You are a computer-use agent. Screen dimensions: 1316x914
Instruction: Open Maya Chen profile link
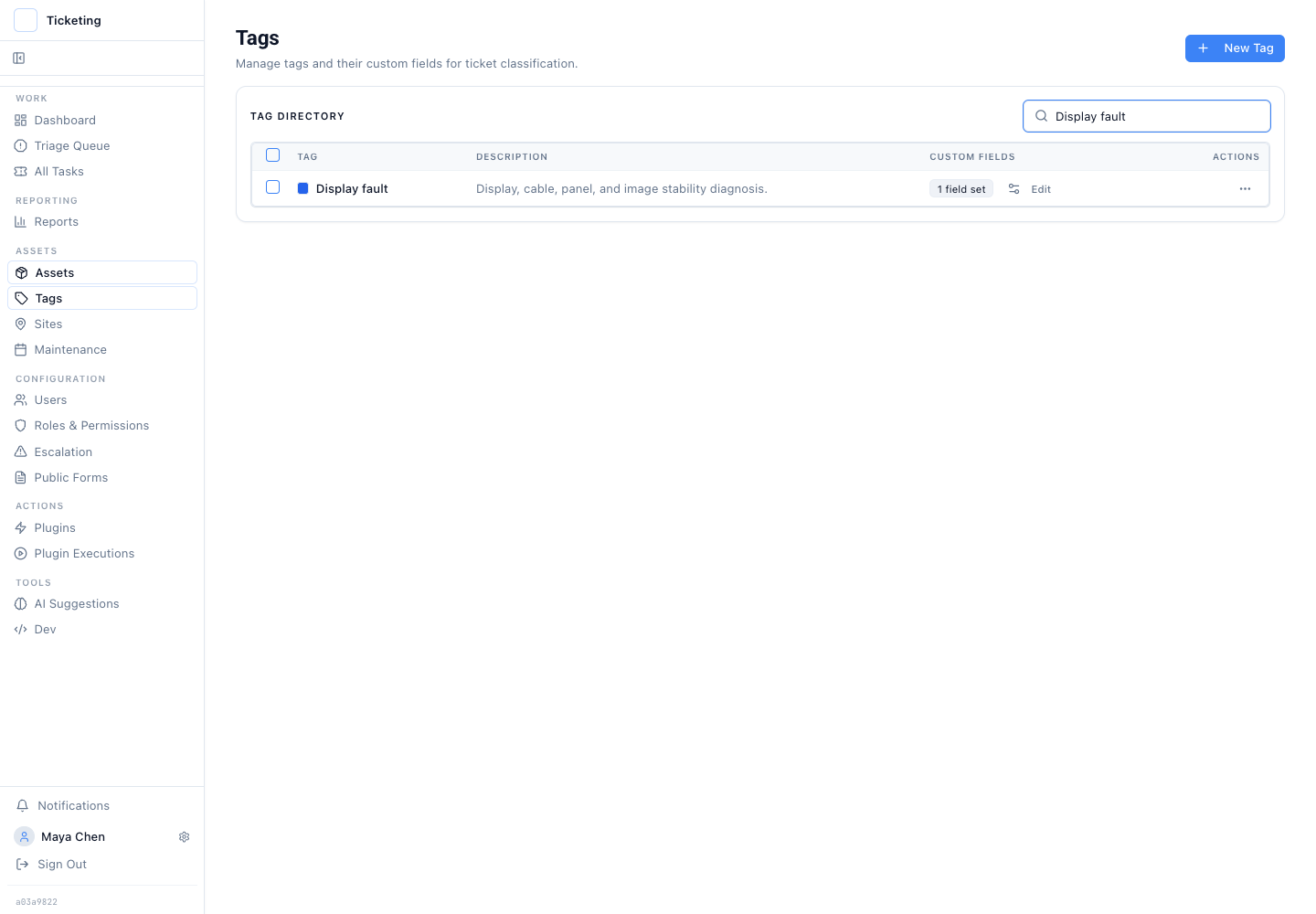(x=73, y=837)
